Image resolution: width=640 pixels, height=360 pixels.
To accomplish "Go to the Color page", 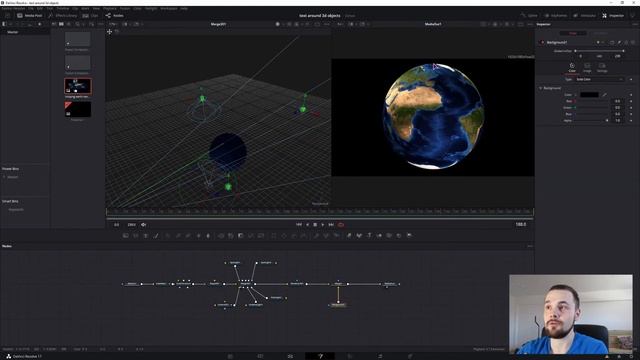I will 350,356.
